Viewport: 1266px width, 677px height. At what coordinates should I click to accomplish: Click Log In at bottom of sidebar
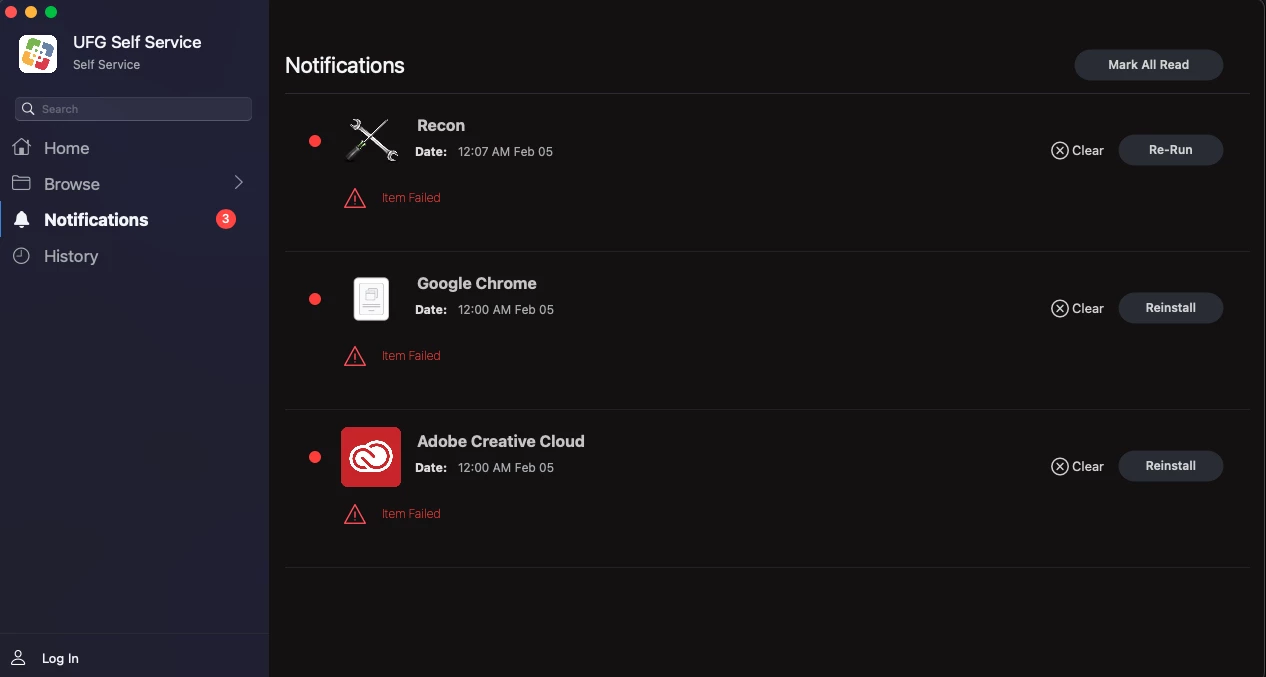tap(60, 658)
